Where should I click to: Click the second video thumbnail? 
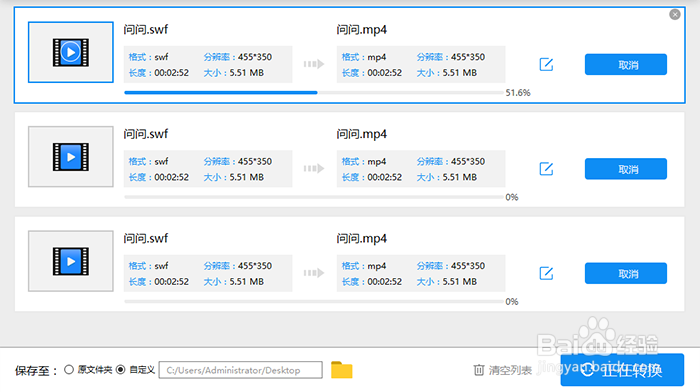point(71,157)
